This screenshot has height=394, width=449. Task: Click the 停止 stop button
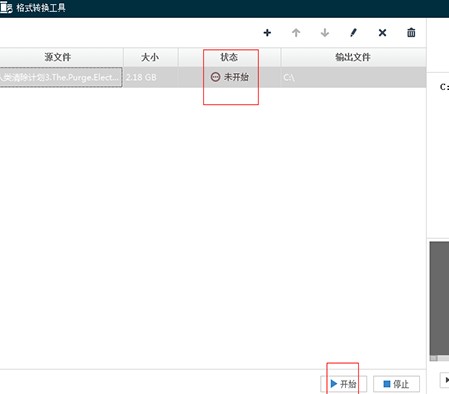click(x=396, y=384)
